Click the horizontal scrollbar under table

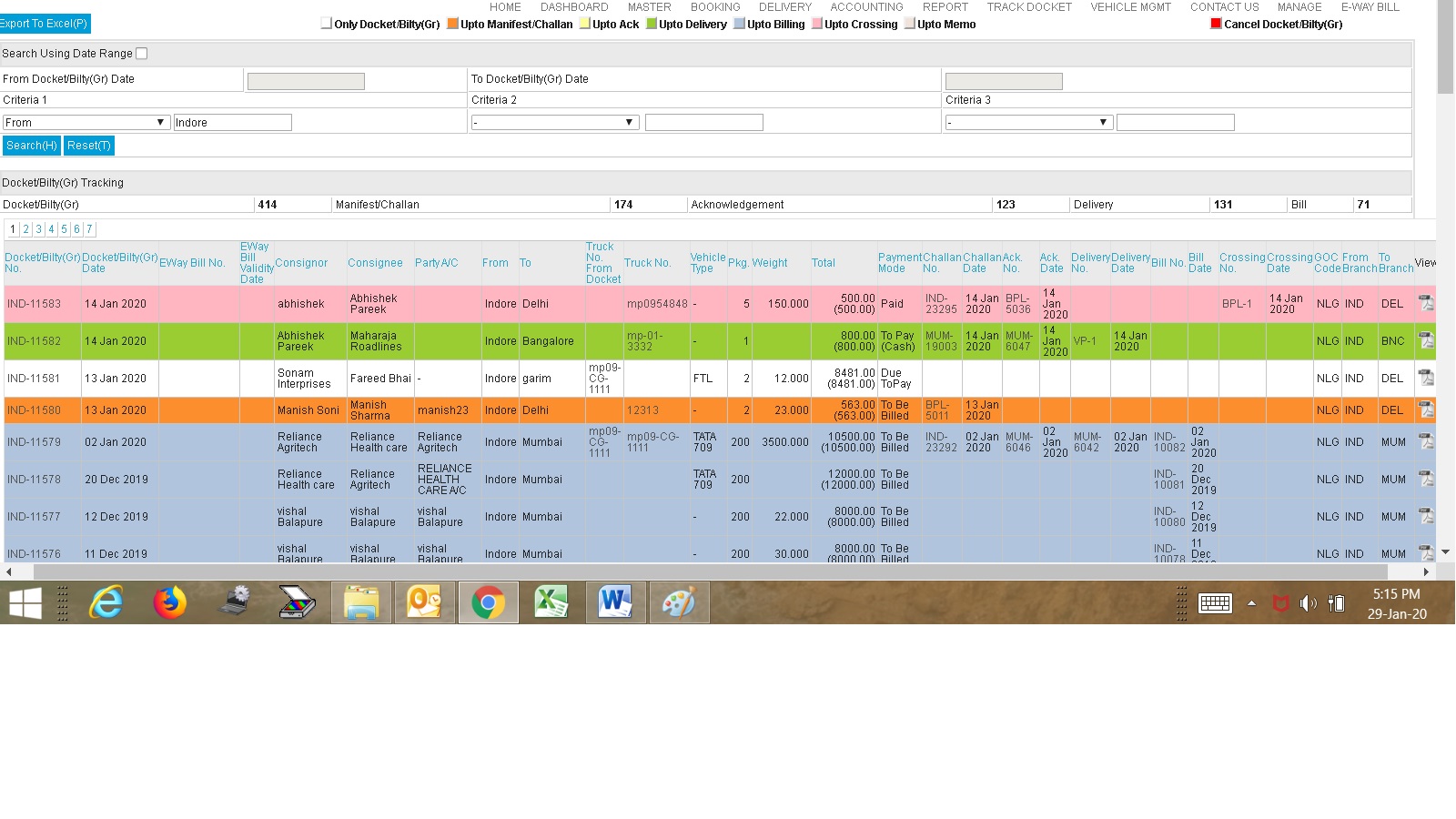(x=711, y=571)
